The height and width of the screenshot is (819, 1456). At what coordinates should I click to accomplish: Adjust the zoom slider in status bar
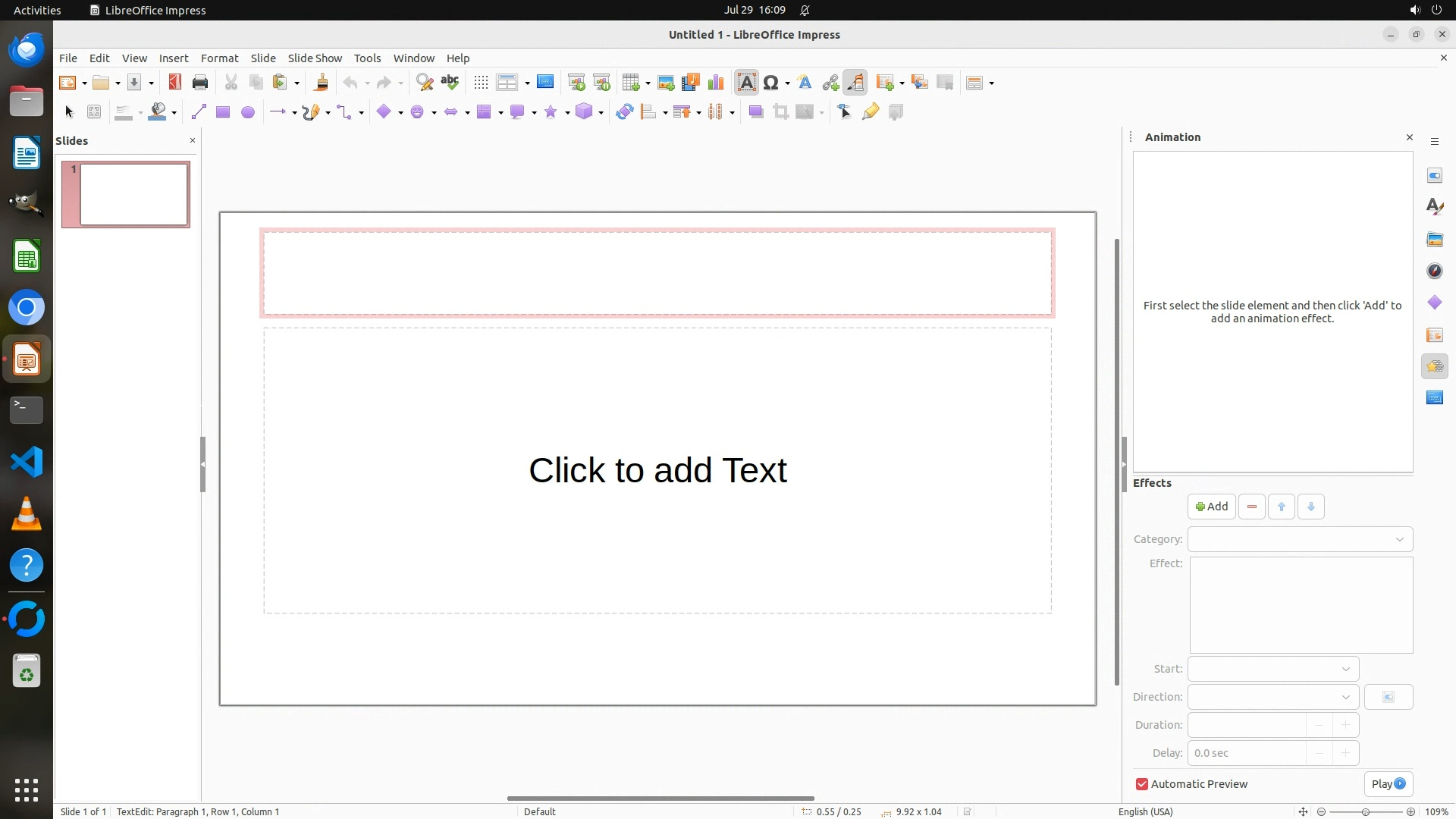pyautogui.click(x=1365, y=811)
